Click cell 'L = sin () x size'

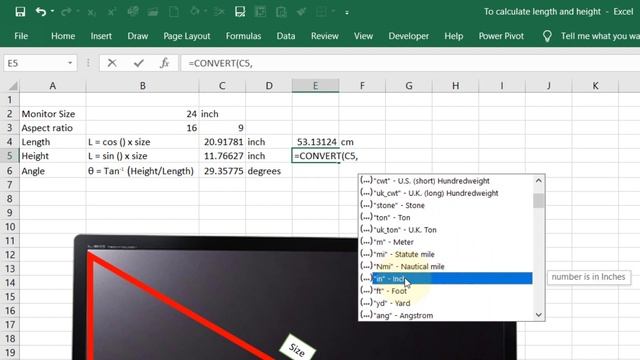click(142, 156)
